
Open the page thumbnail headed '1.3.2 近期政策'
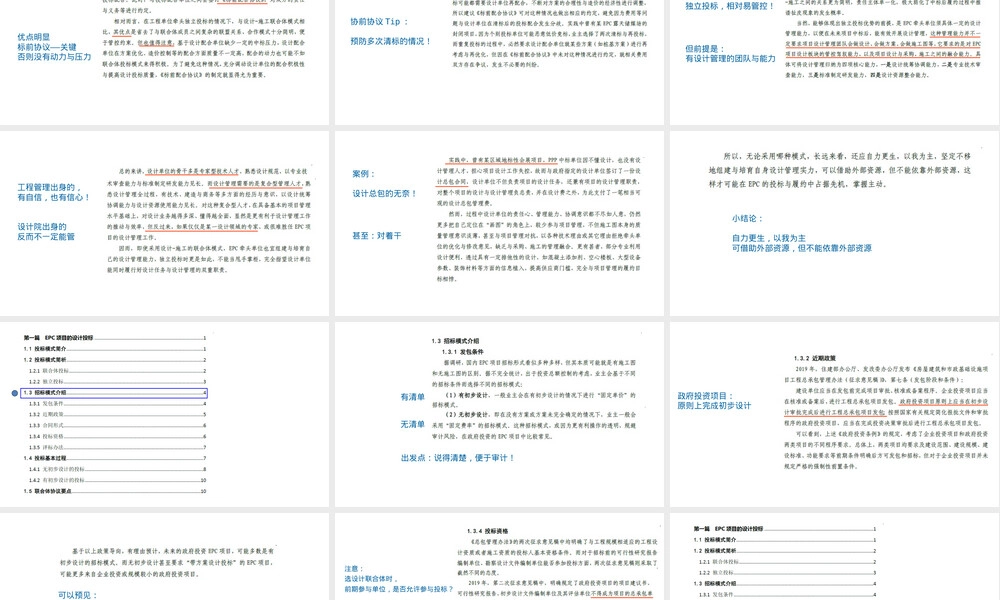(x=835, y=414)
